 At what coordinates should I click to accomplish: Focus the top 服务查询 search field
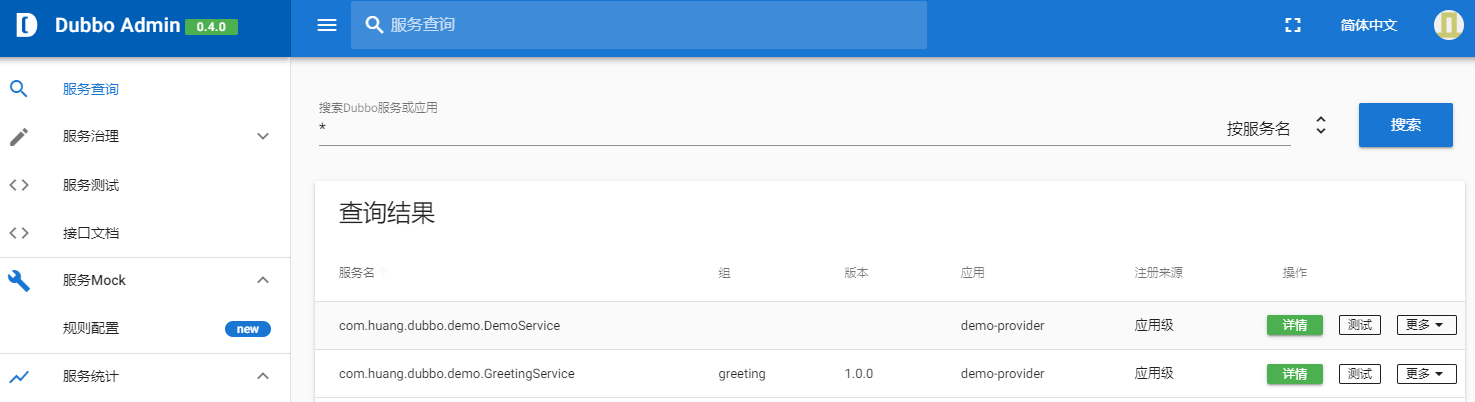[639, 25]
